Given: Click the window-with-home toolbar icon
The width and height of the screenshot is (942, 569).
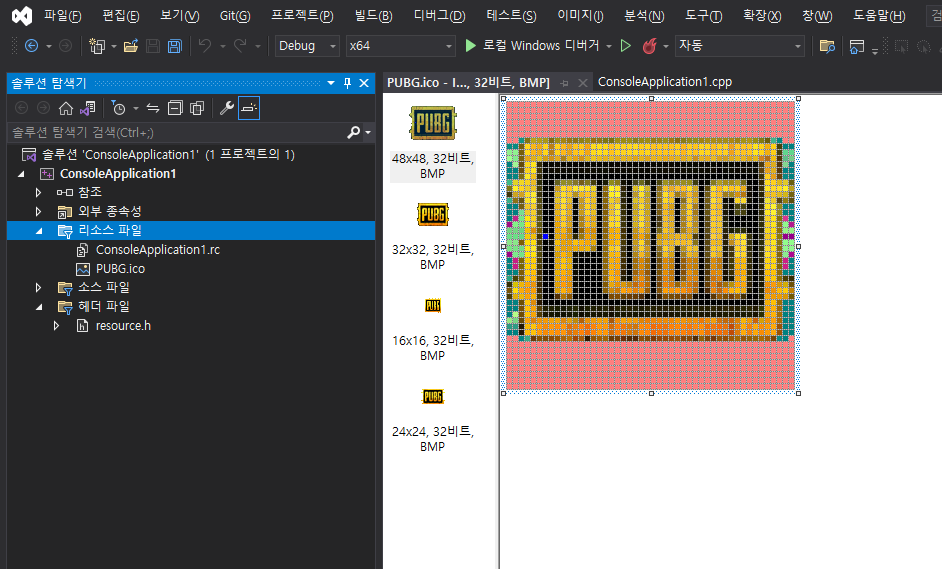Looking at the screenshot, I should pyautogui.click(x=857, y=46).
